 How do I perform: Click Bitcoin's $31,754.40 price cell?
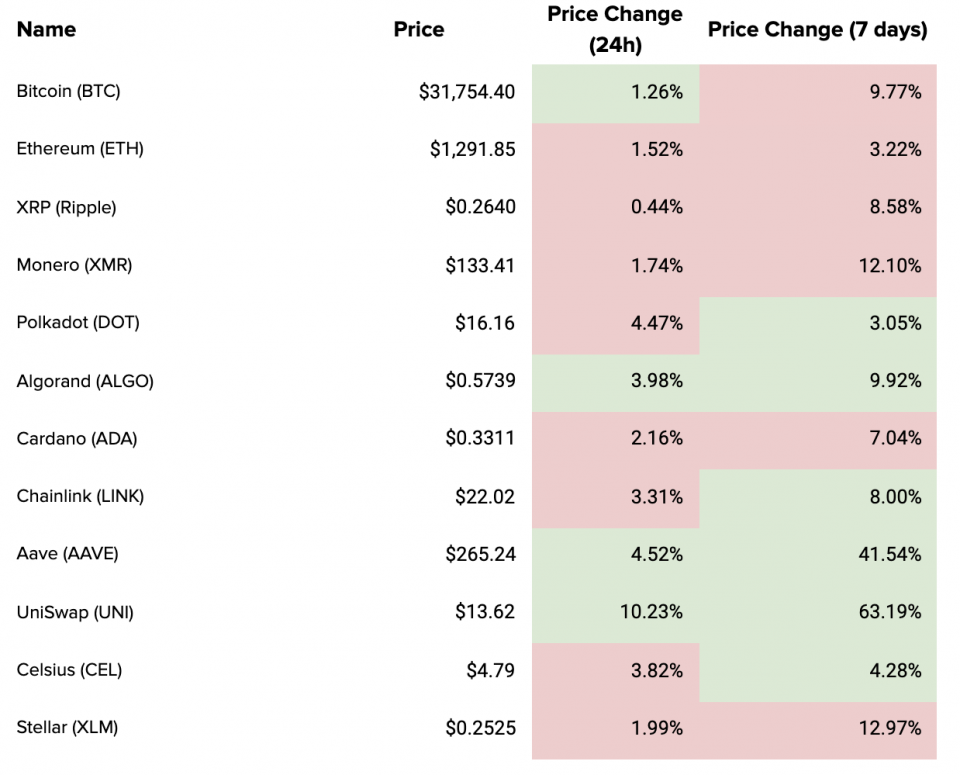coord(467,92)
